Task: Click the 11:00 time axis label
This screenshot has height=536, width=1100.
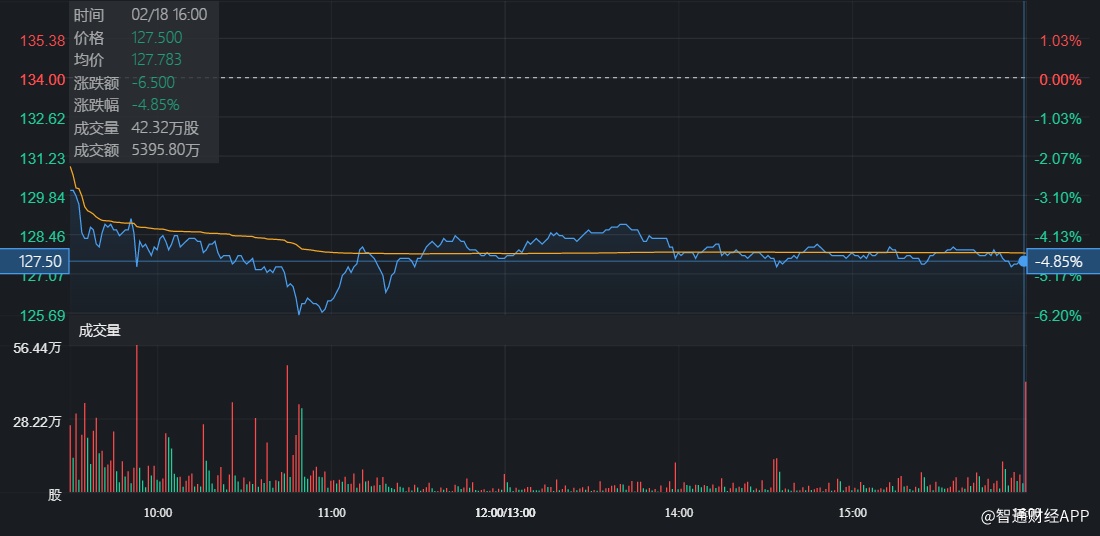Action: pos(331,513)
